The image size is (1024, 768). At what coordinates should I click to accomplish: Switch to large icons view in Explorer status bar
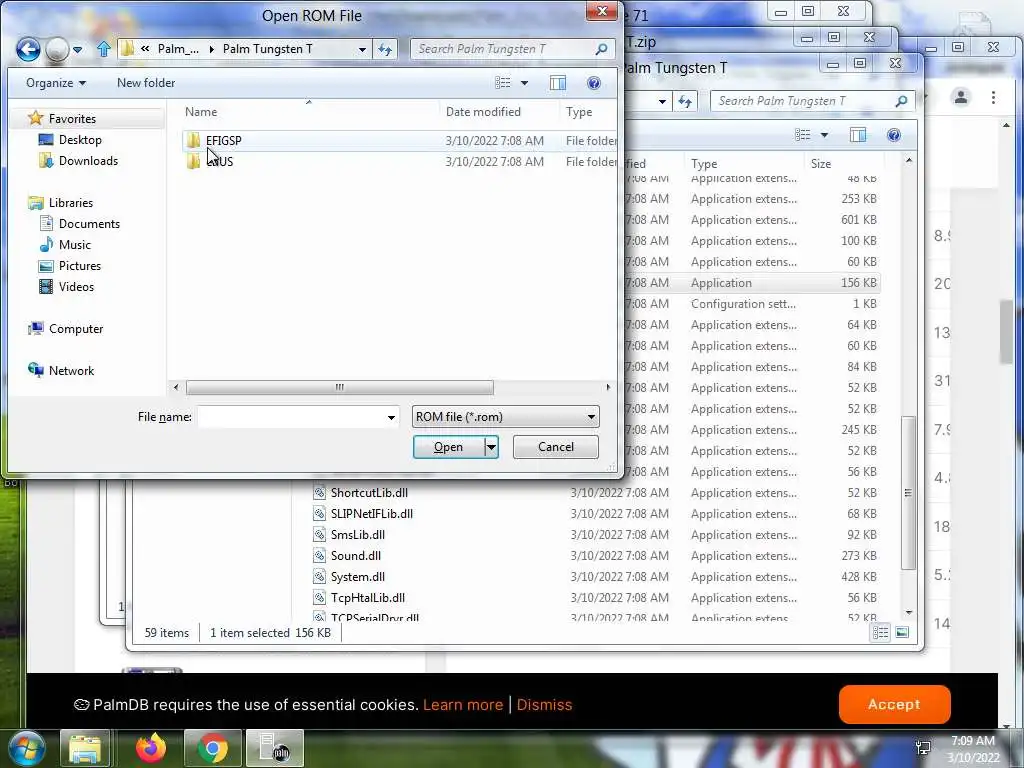(x=902, y=632)
